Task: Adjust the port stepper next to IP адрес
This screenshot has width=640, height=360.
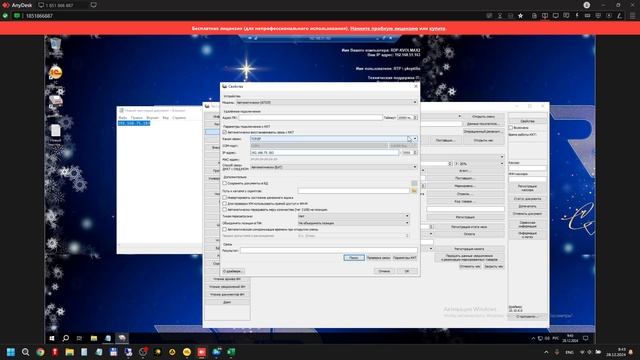Action: (x=415, y=153)
